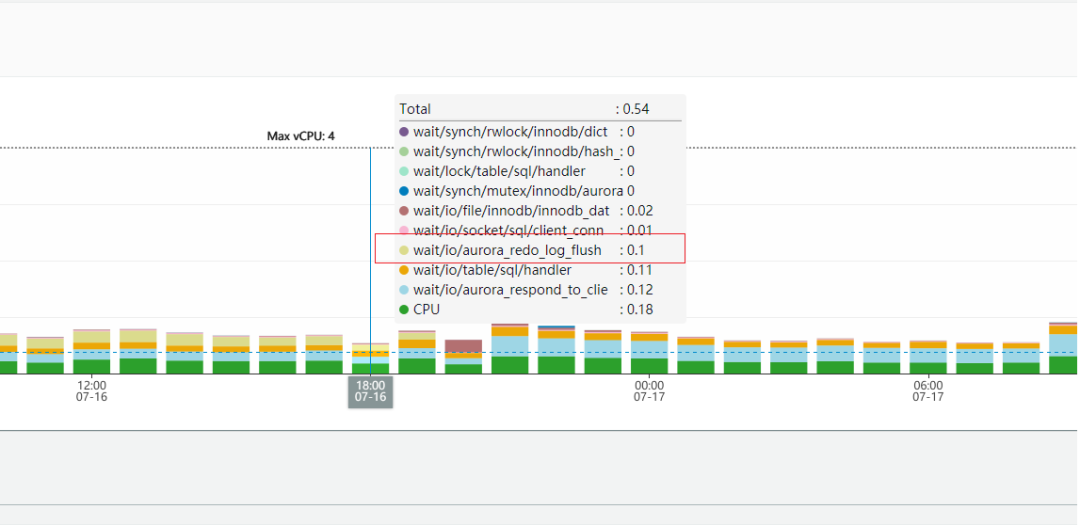Click the pink socket/sql/client_conn legend dot

(404, 231)
